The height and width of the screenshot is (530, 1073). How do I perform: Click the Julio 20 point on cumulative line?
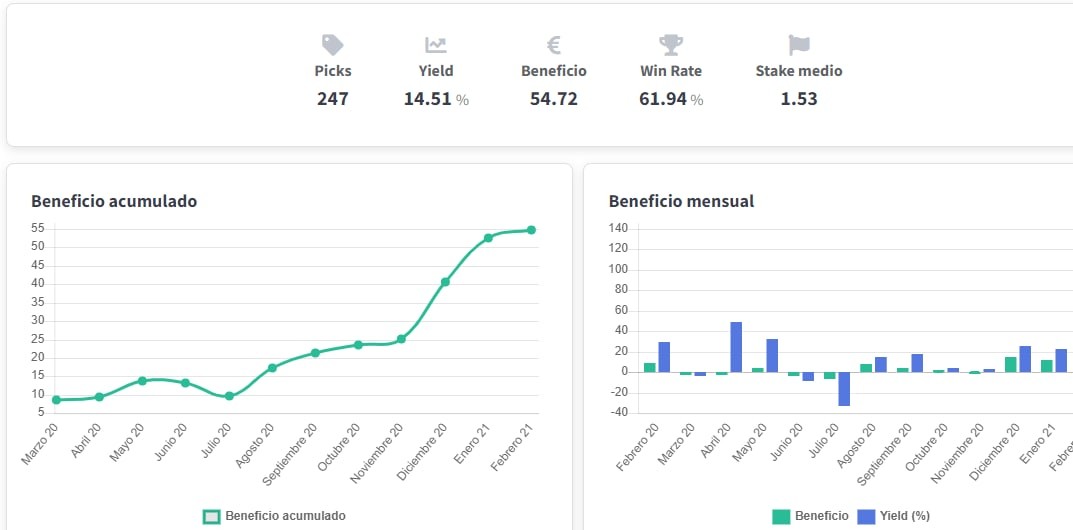click(x=229, y=396)
